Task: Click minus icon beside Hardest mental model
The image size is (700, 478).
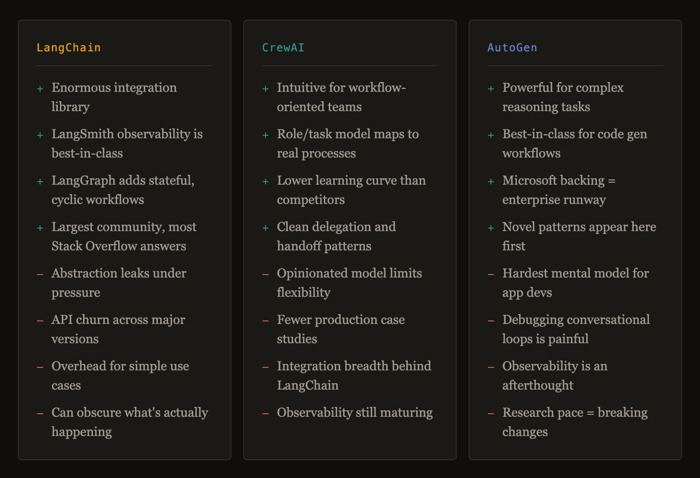Action: (491, 274)
